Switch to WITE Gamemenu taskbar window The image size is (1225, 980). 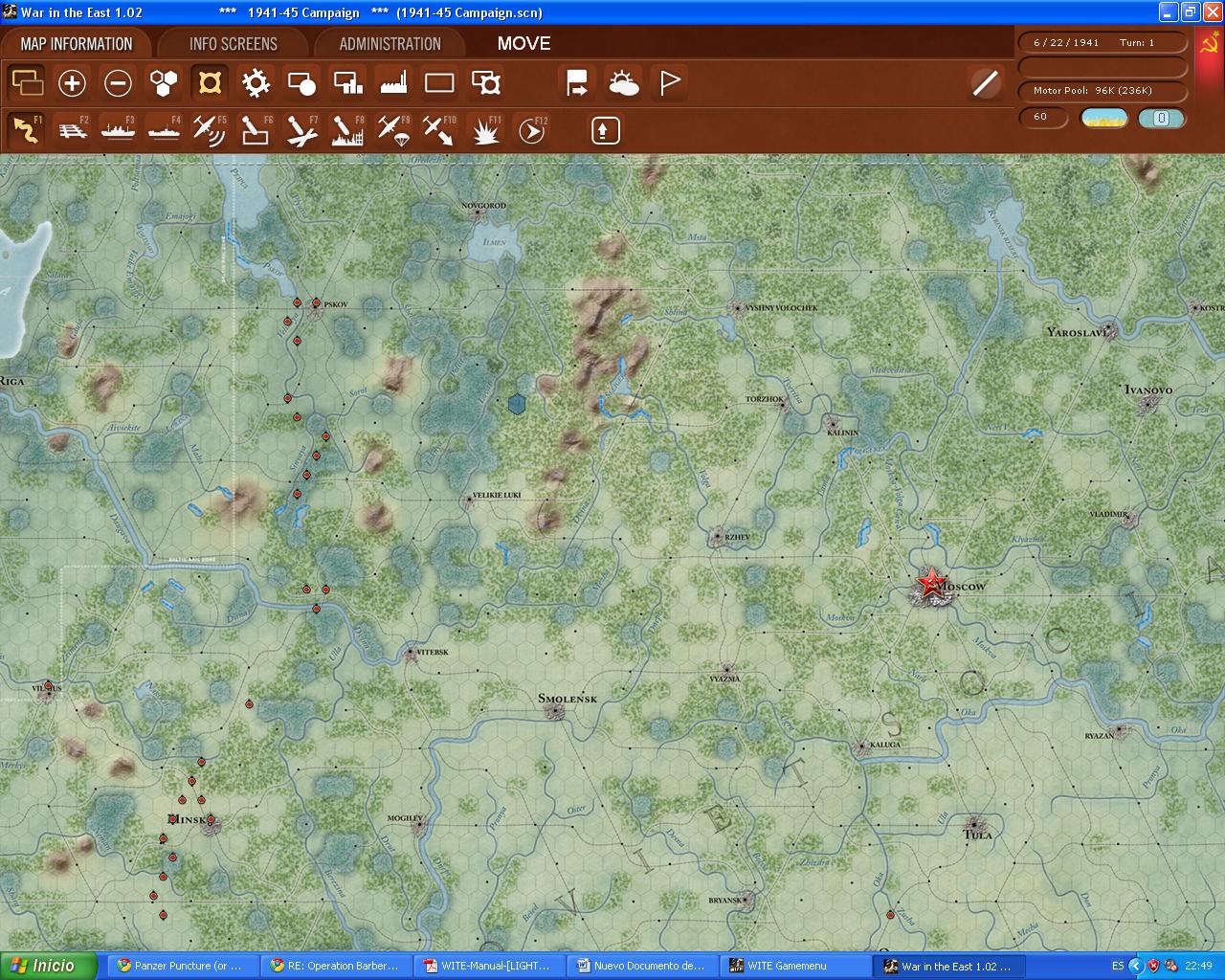tap(795, 966)
